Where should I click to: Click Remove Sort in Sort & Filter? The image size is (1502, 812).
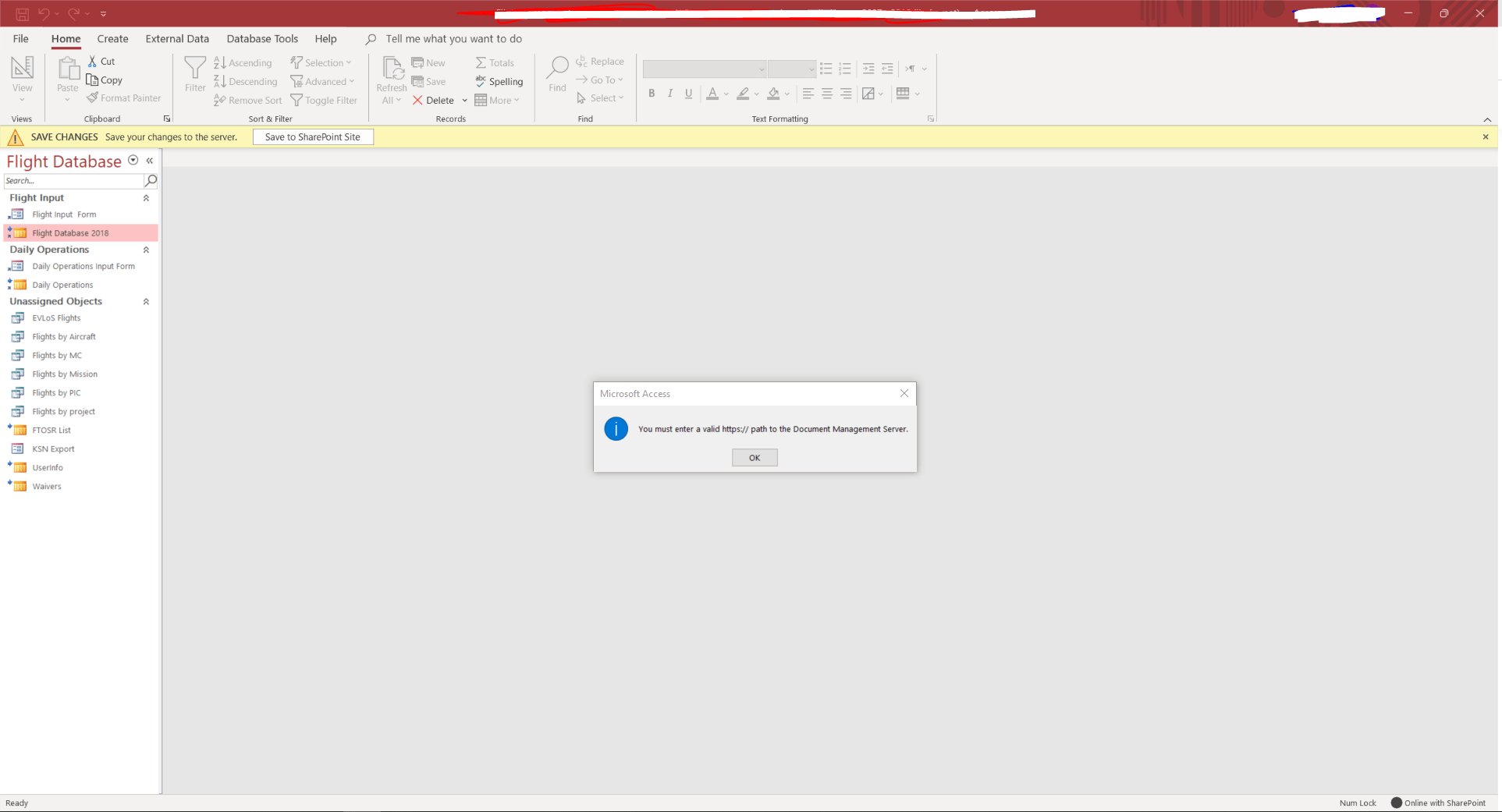(x=247, y=100)
